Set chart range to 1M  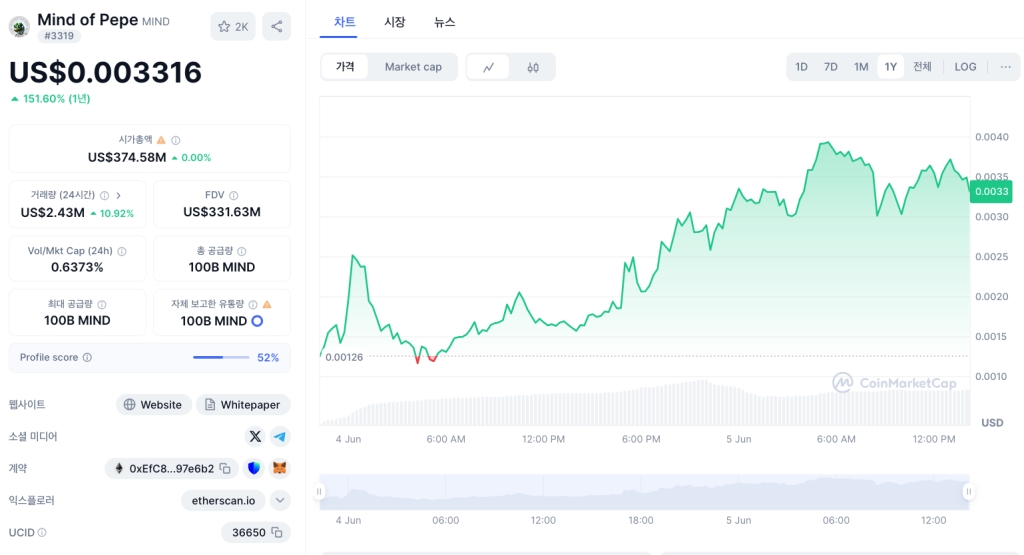click(861, 67)
